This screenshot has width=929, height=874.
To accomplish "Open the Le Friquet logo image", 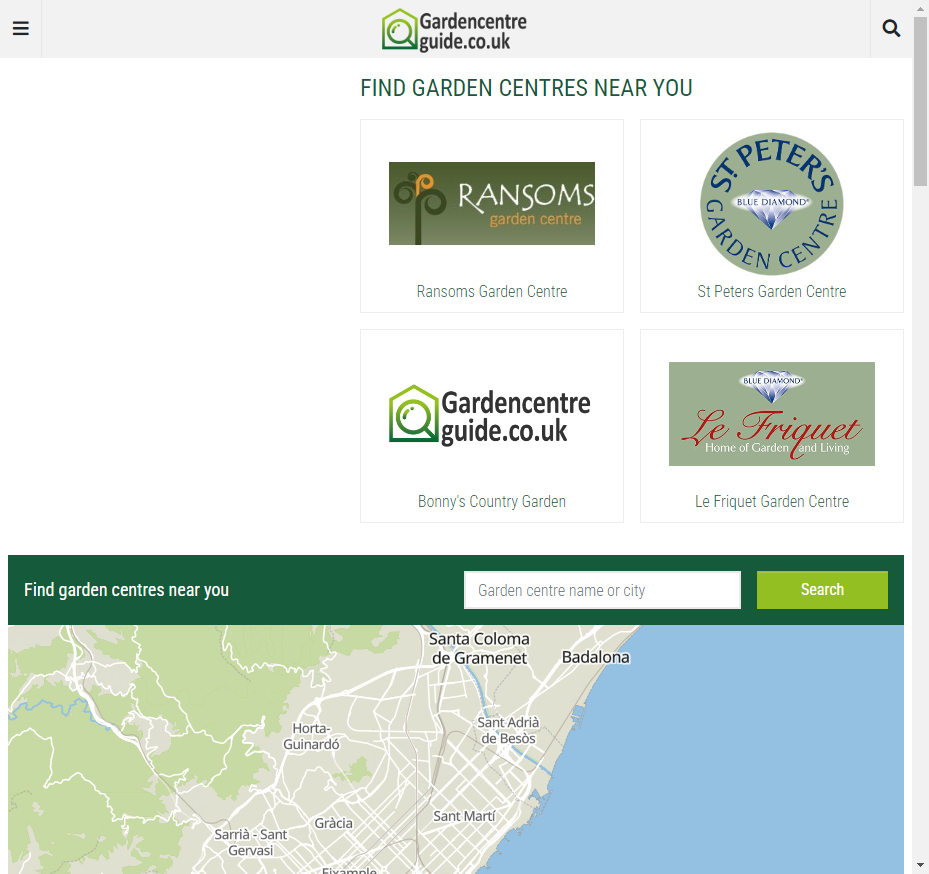I will [x=771, y=414].
